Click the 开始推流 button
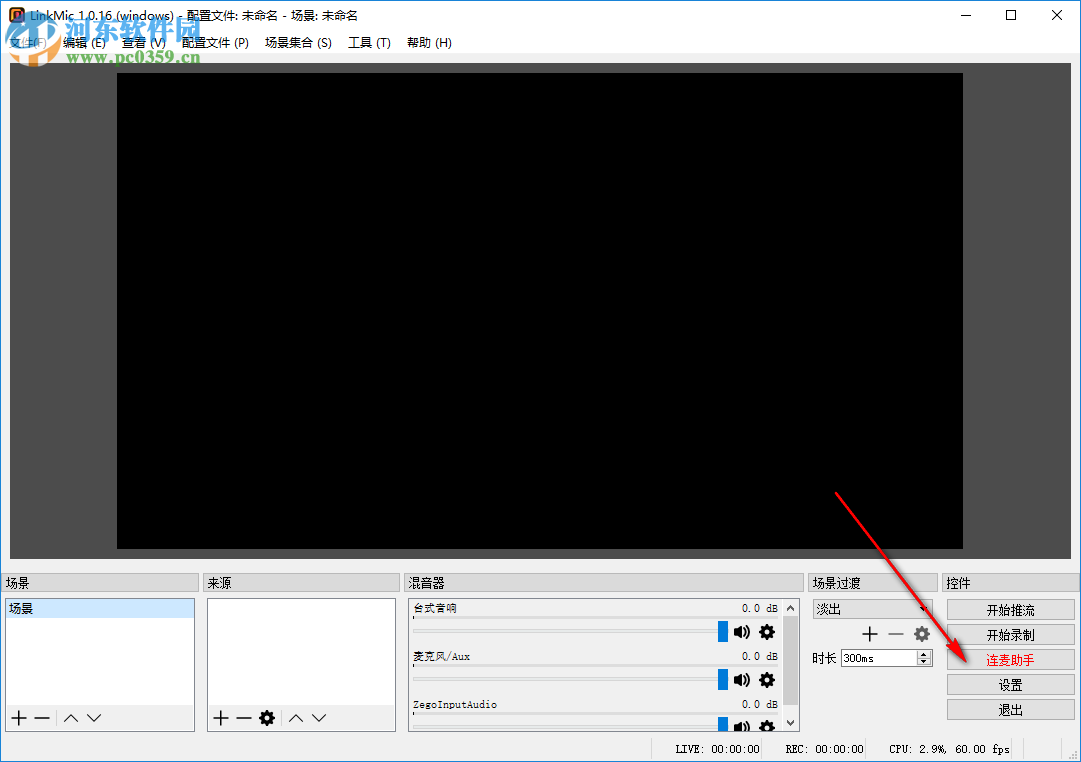The image size is (1081, 762). pos(1011,610)
